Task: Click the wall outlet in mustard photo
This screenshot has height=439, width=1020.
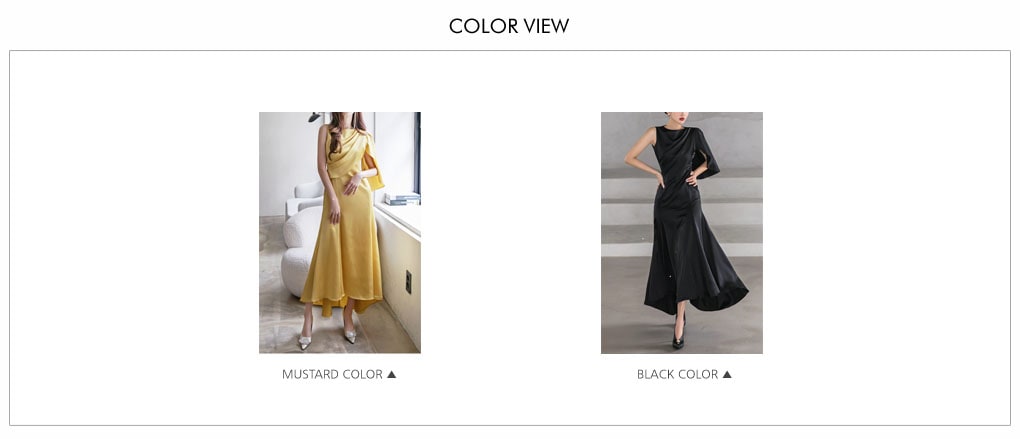Action: pyautogui.click(x=408, y=282)
